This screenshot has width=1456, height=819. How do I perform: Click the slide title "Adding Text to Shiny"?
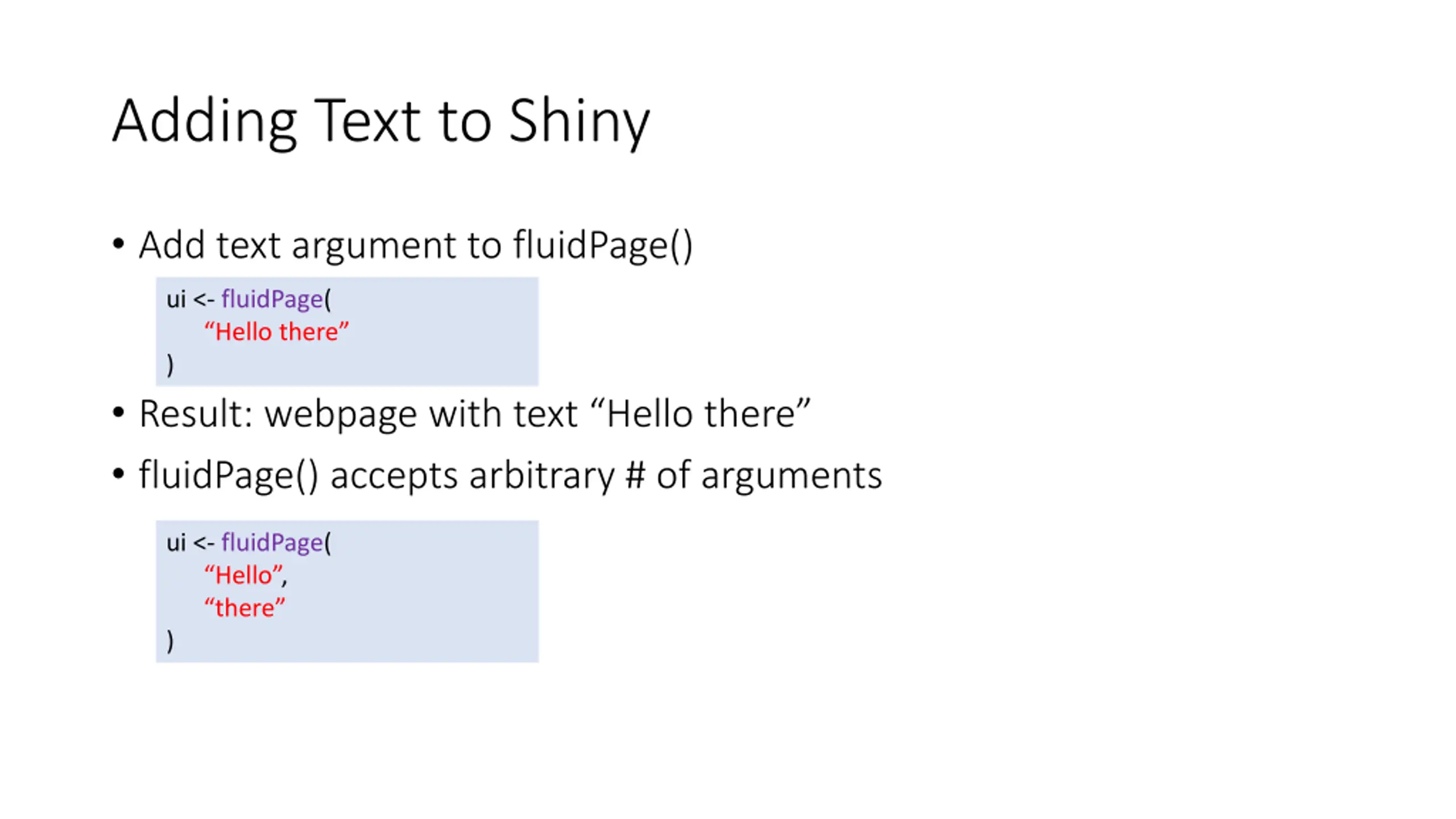coord(381,121)
